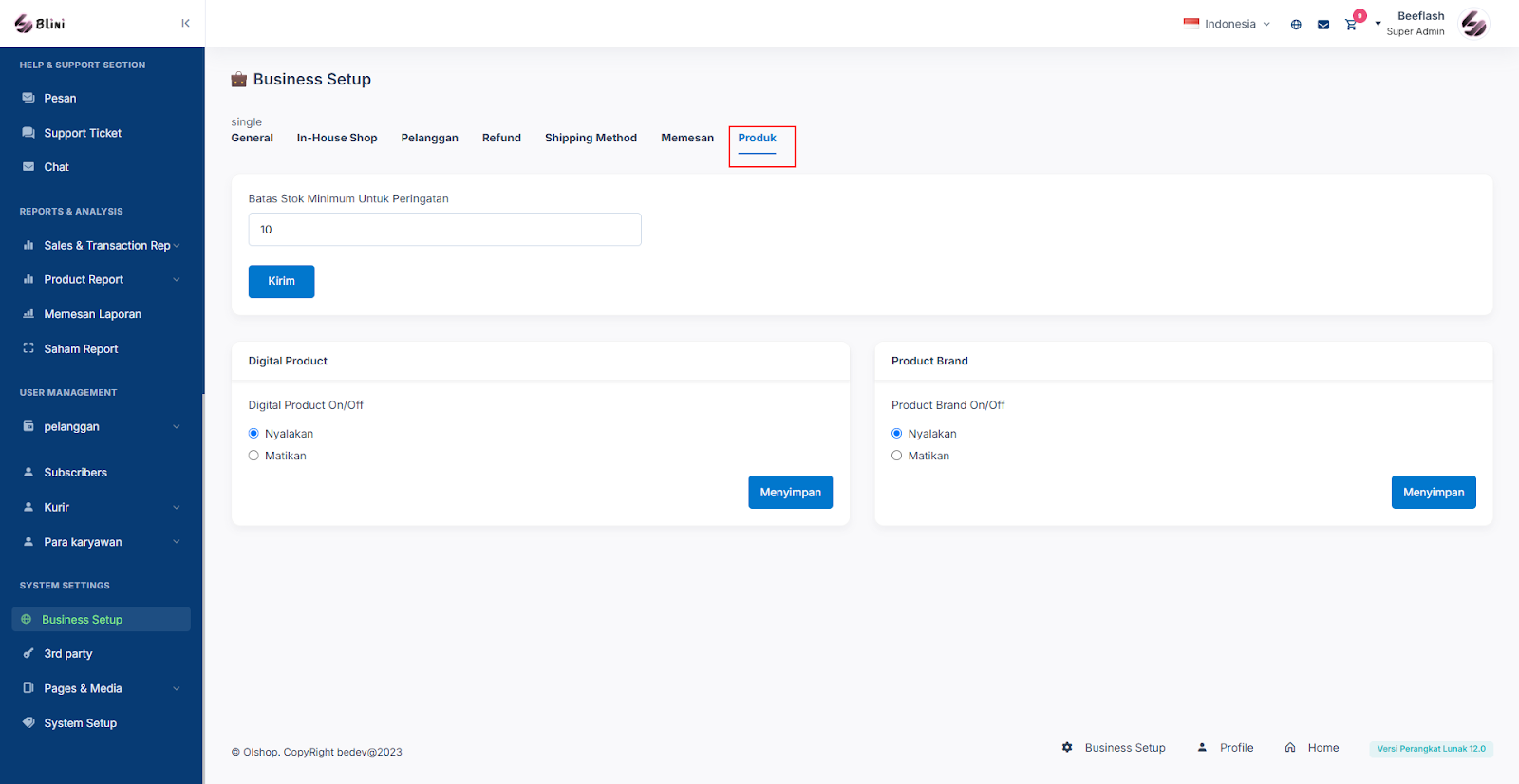
Task: Click the Chat envelope icon in sidebar
Action: (x=28, y=167)
